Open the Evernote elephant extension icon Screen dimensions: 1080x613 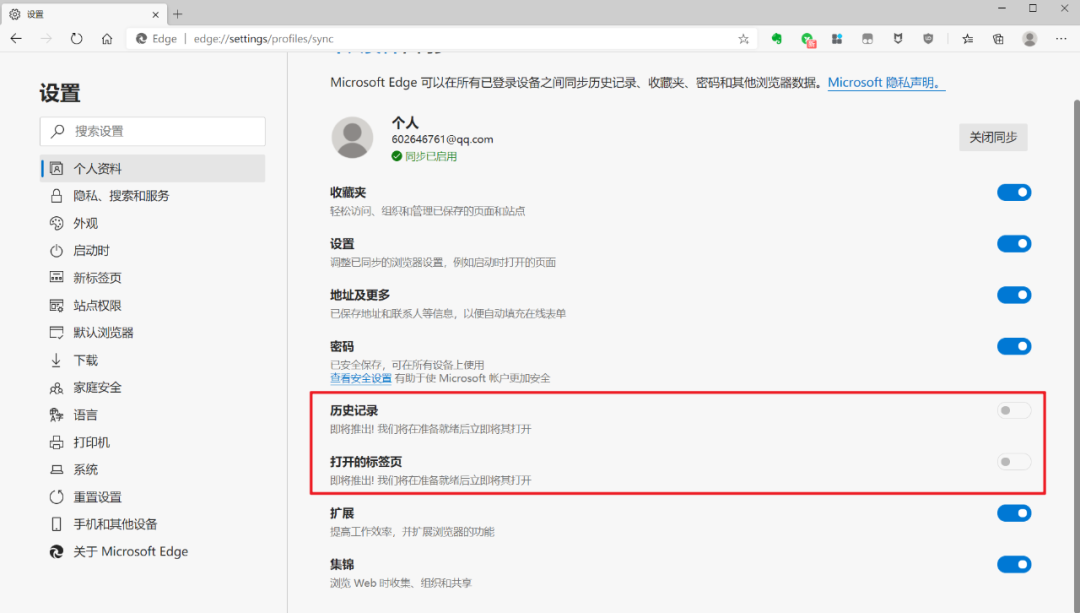pos(777,39)
